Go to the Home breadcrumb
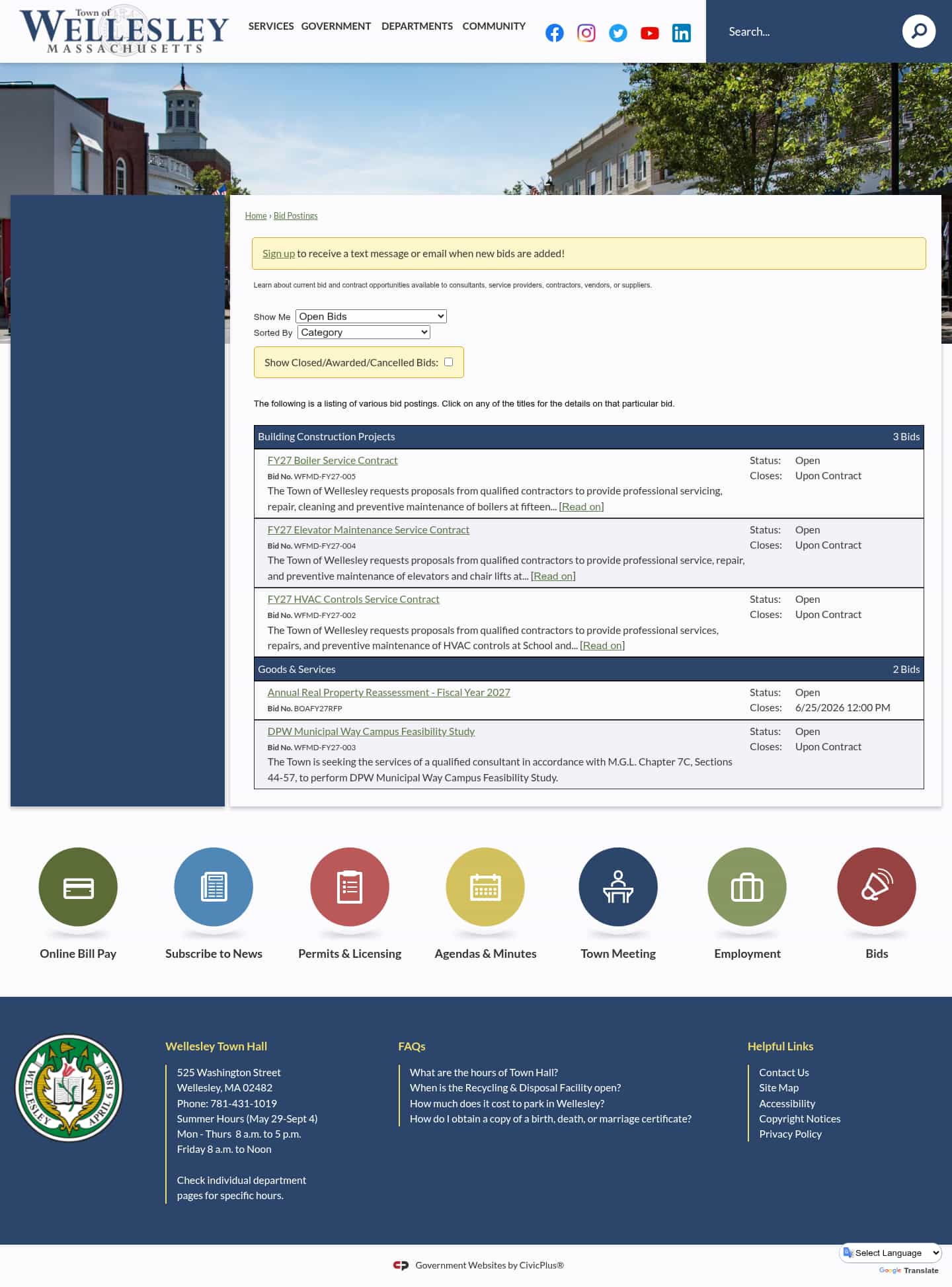Screen dimensions: 952x1287 tap(256, 215)
